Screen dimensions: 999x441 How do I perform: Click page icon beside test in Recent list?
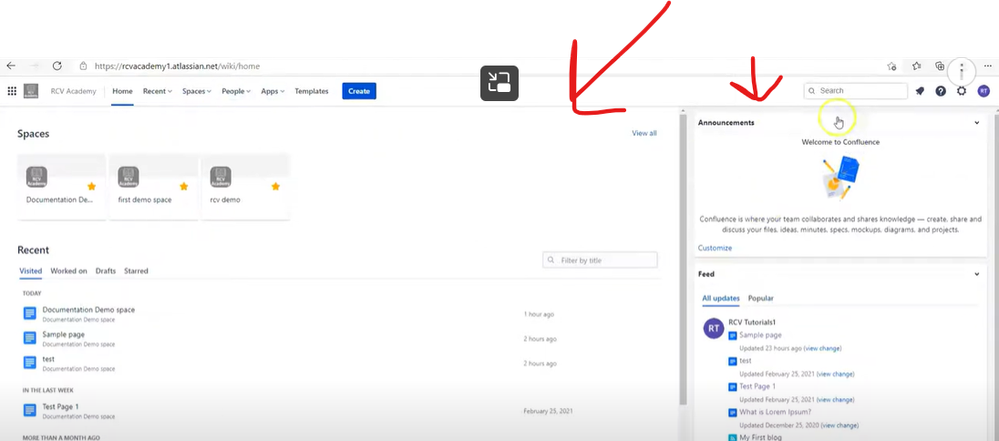coord(29,362)
